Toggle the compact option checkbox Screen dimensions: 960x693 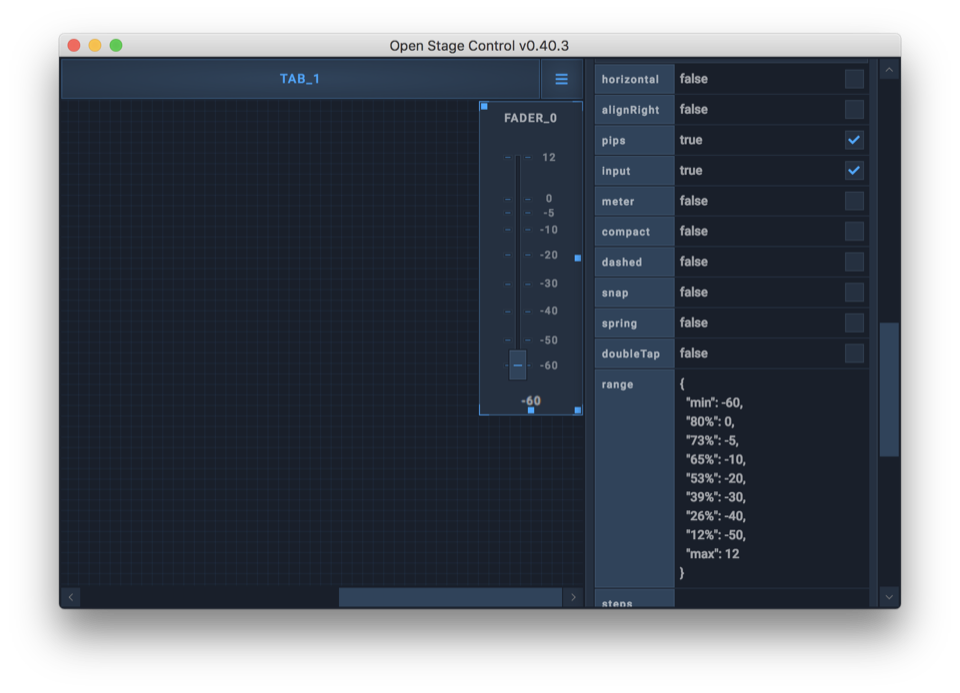coord(854,231)
